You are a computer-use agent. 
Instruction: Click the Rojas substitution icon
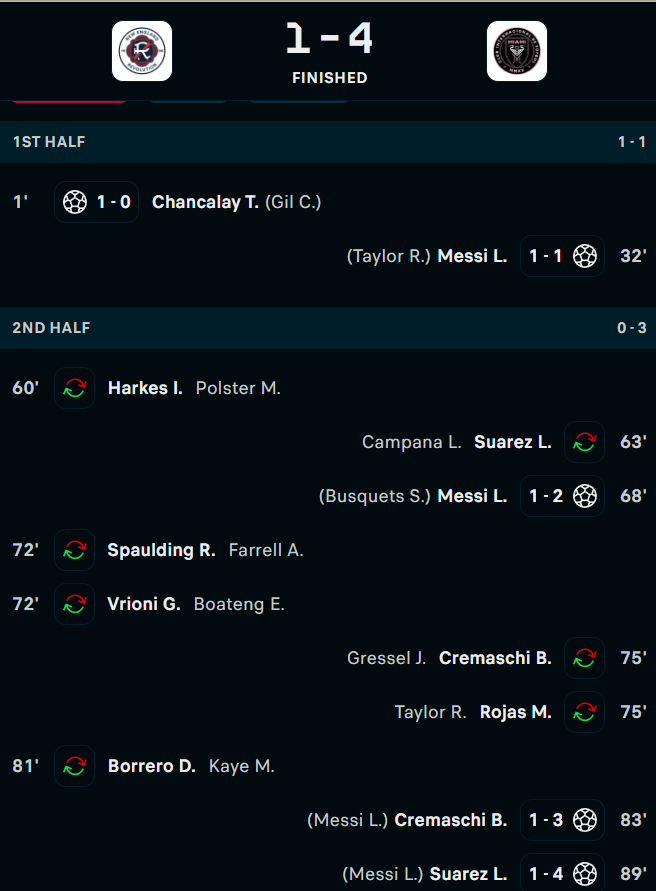585,712
